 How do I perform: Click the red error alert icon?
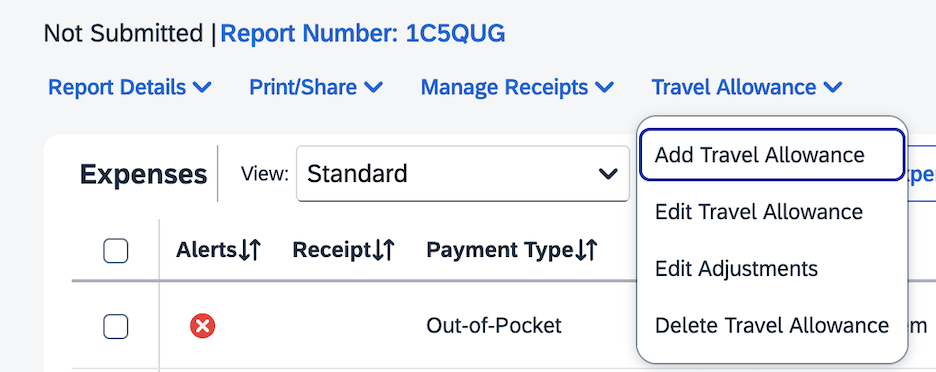click(x=202, y=326)
